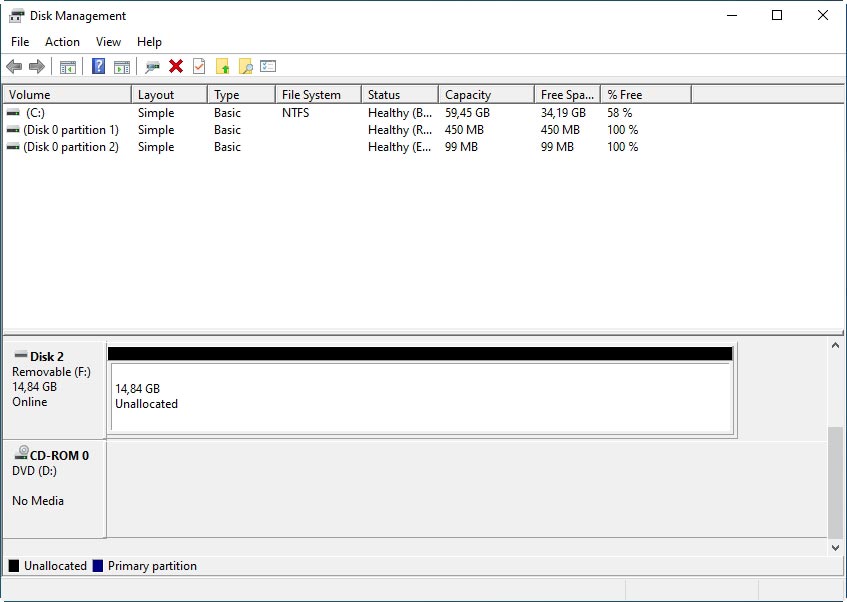Click the folder with green arrow icon
Viewport: 847px width, 602px height.
pos(223,66)
